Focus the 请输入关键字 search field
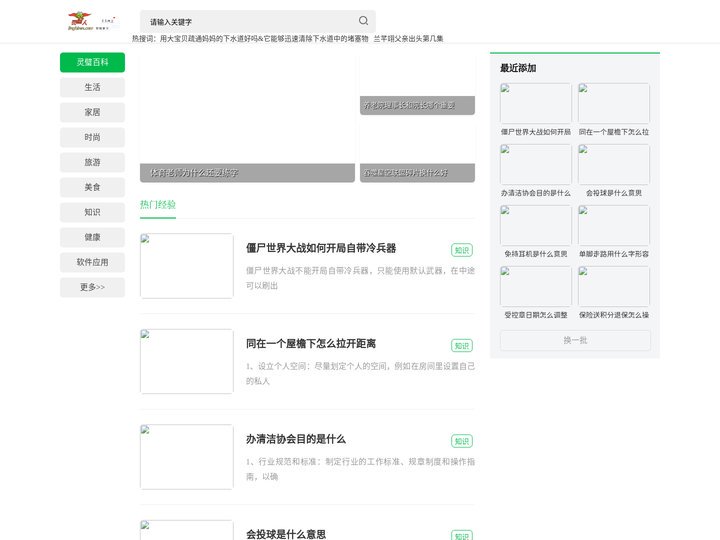Image resolution: width=720 pixels, height=540 pixels. 257,22
